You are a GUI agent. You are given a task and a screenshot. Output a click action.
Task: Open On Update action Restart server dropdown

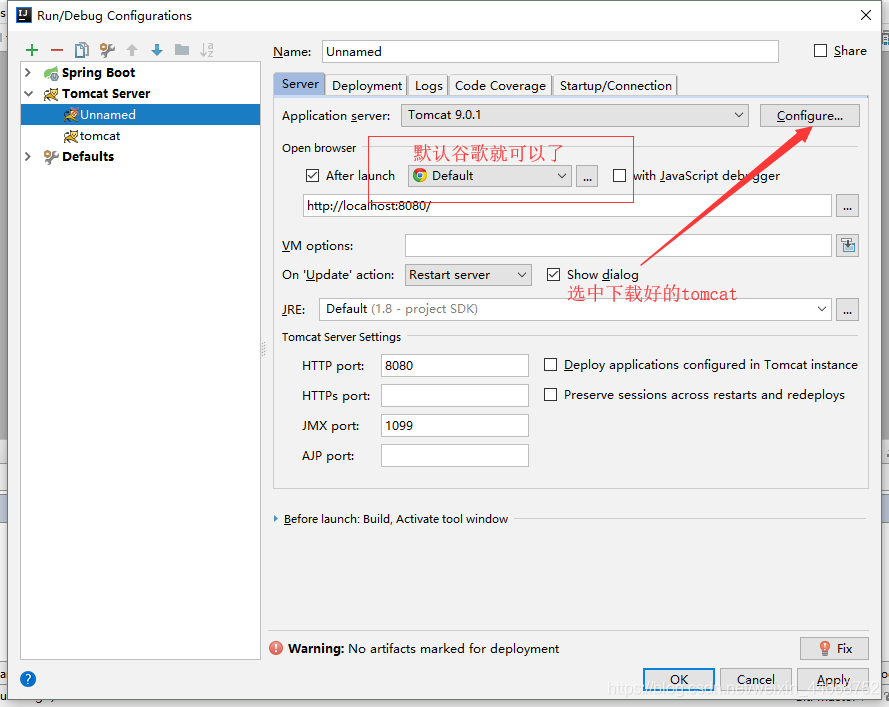pos(468,275)
